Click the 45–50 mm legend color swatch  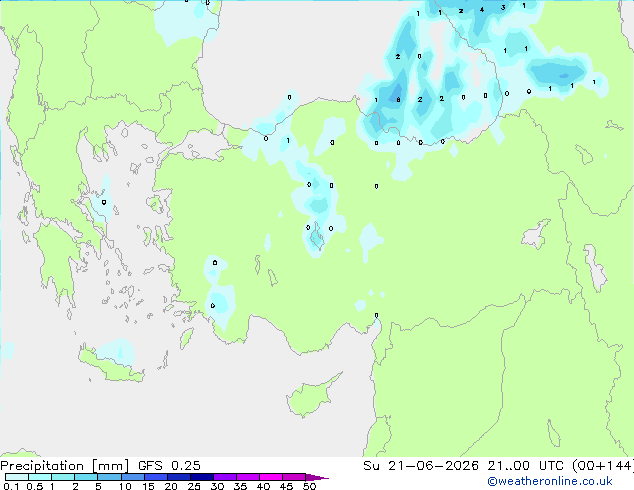294,477
